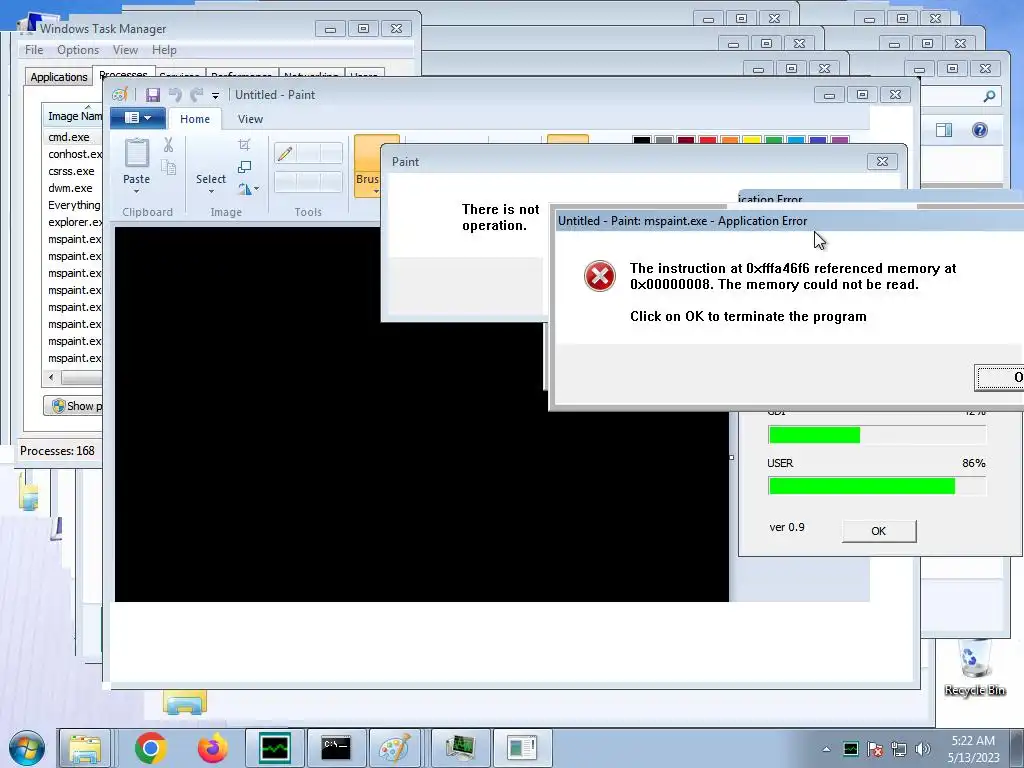
Task: Open File Explorer from the taskbar
Action: click(85, 748)
